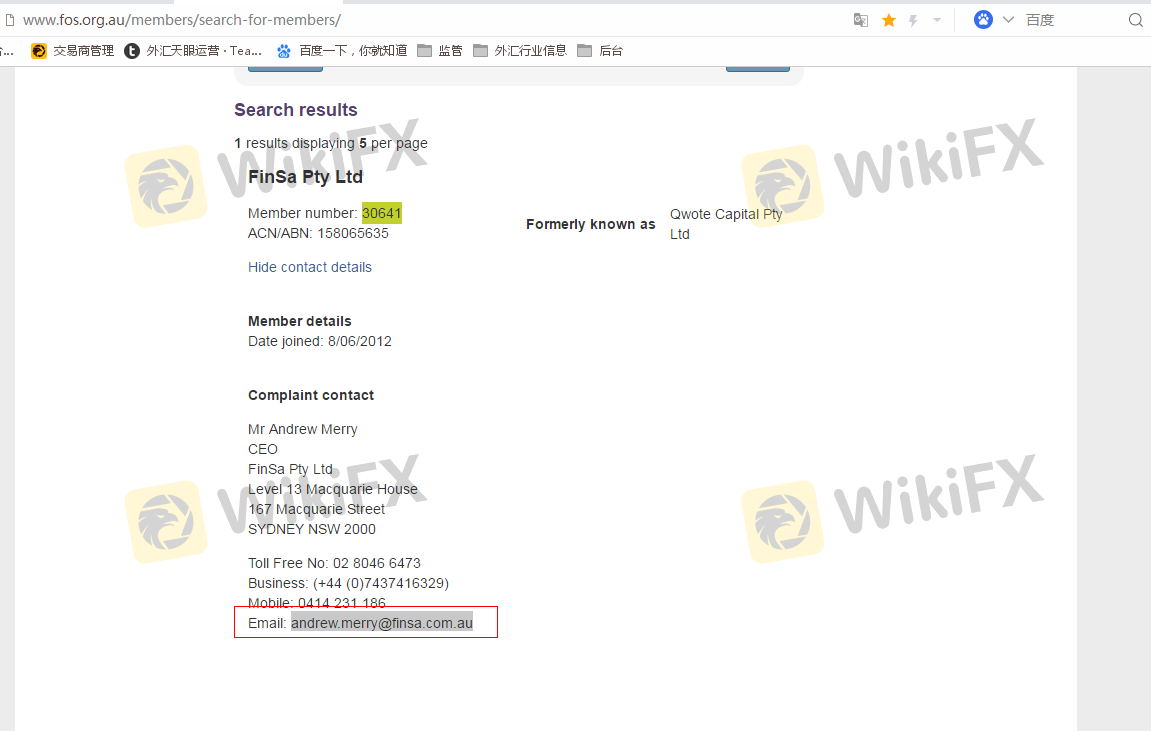The width and height of the screenshot is (1151, 731).
Task: Click the 百度 search input field
Action: click(1070, 20)
